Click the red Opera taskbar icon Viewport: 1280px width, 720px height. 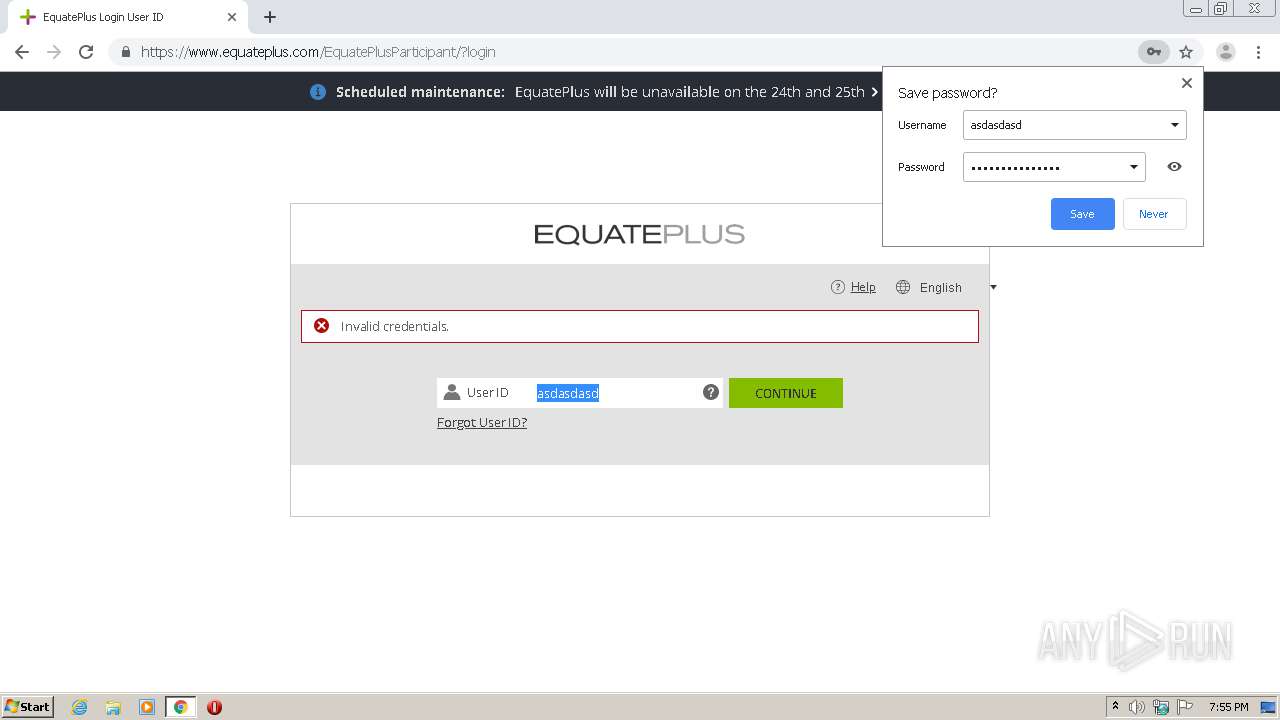pyautogui.click(x=214, y=707)
